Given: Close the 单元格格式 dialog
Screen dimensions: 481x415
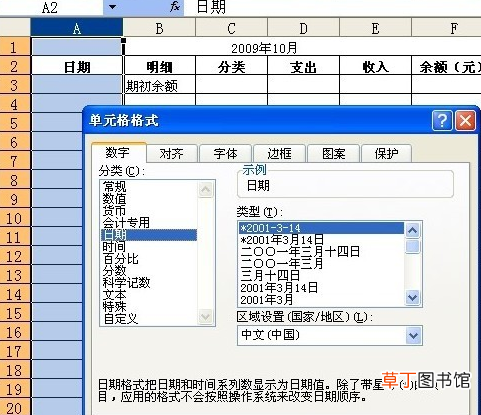Looking at the screenshot, I should [465, 120].
